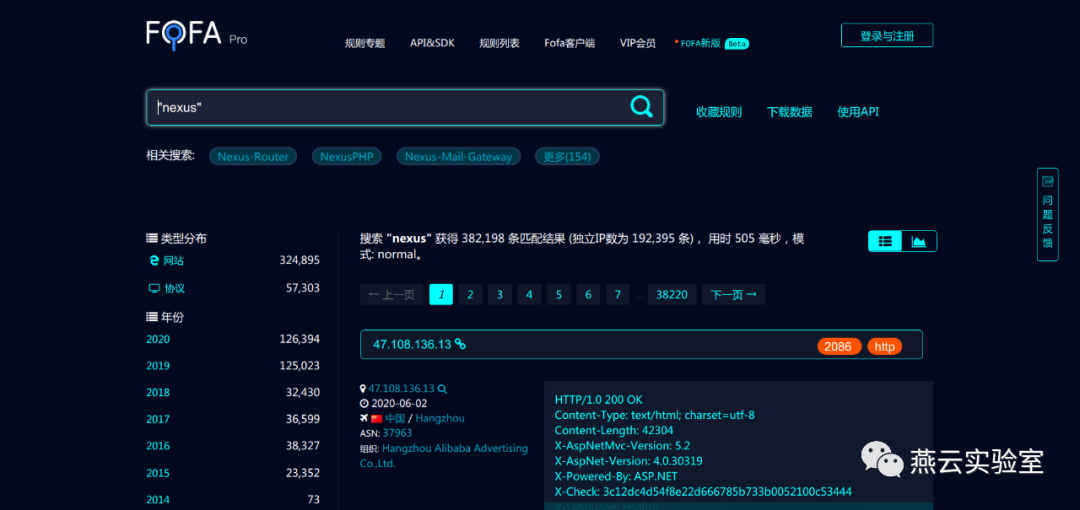
Task: Switch to chart statistics view icon
Action: [x=919, y=241]
